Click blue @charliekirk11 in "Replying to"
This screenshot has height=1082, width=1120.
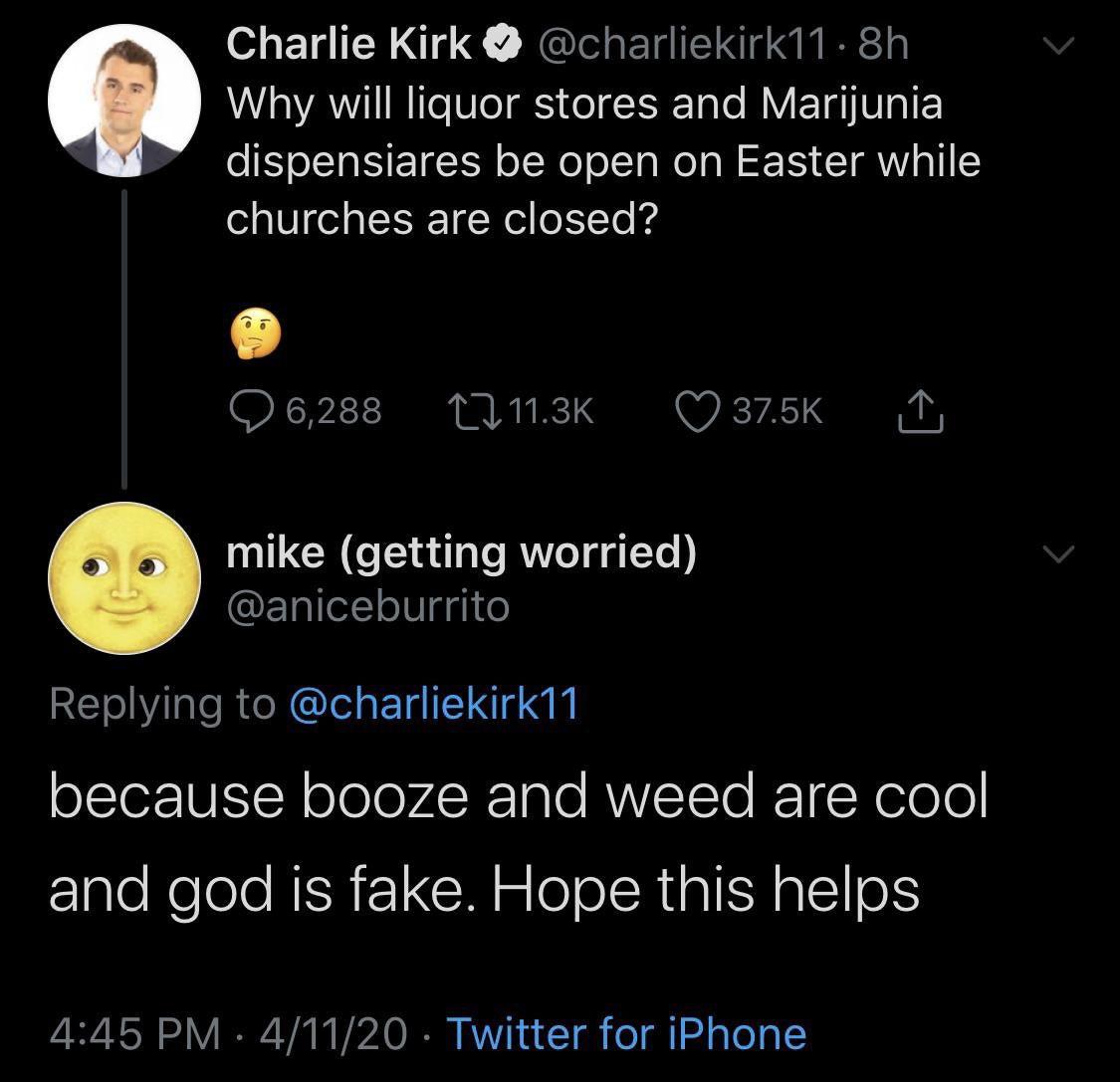point(433,704)
